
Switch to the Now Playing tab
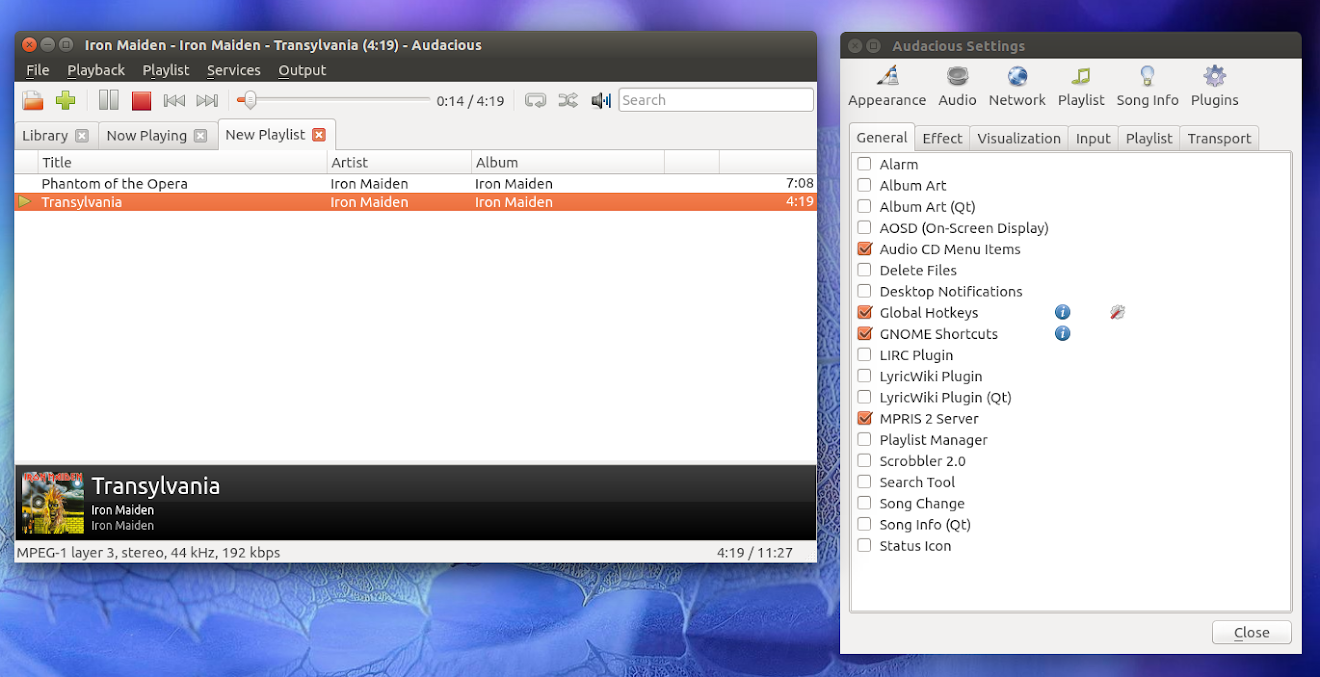click(x=148, y=134)
